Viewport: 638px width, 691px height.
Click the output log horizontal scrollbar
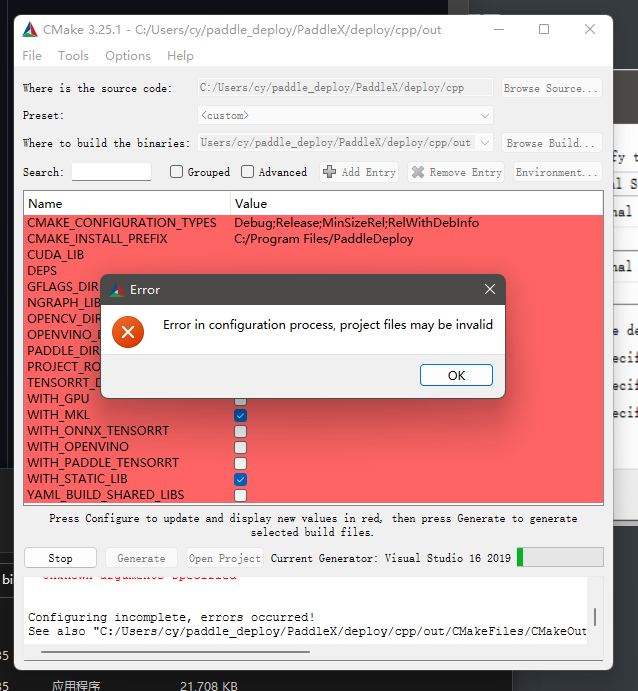coord(175,651)
